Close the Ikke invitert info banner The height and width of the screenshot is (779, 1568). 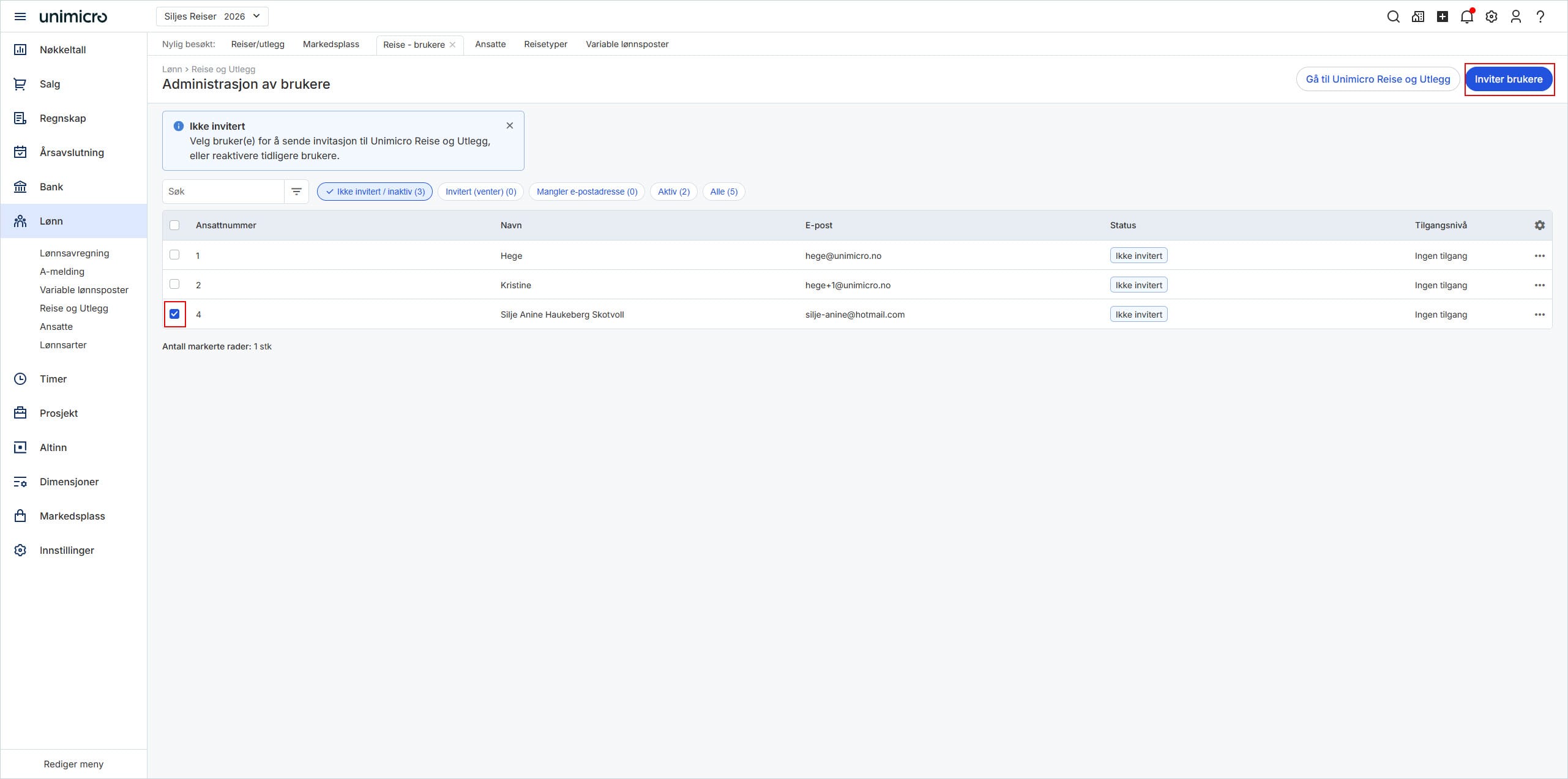tap(509, 125)
